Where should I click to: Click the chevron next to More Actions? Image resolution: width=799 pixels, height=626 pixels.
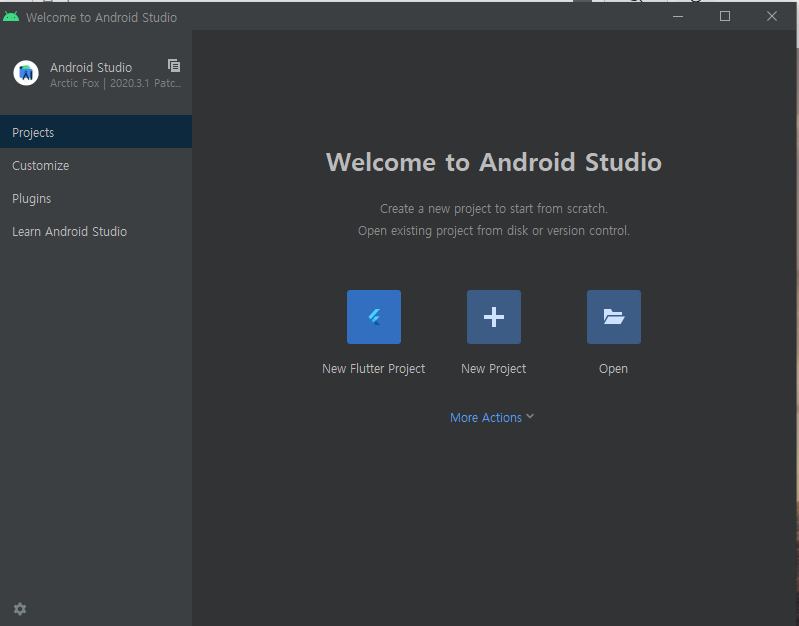tap(530, 416)
